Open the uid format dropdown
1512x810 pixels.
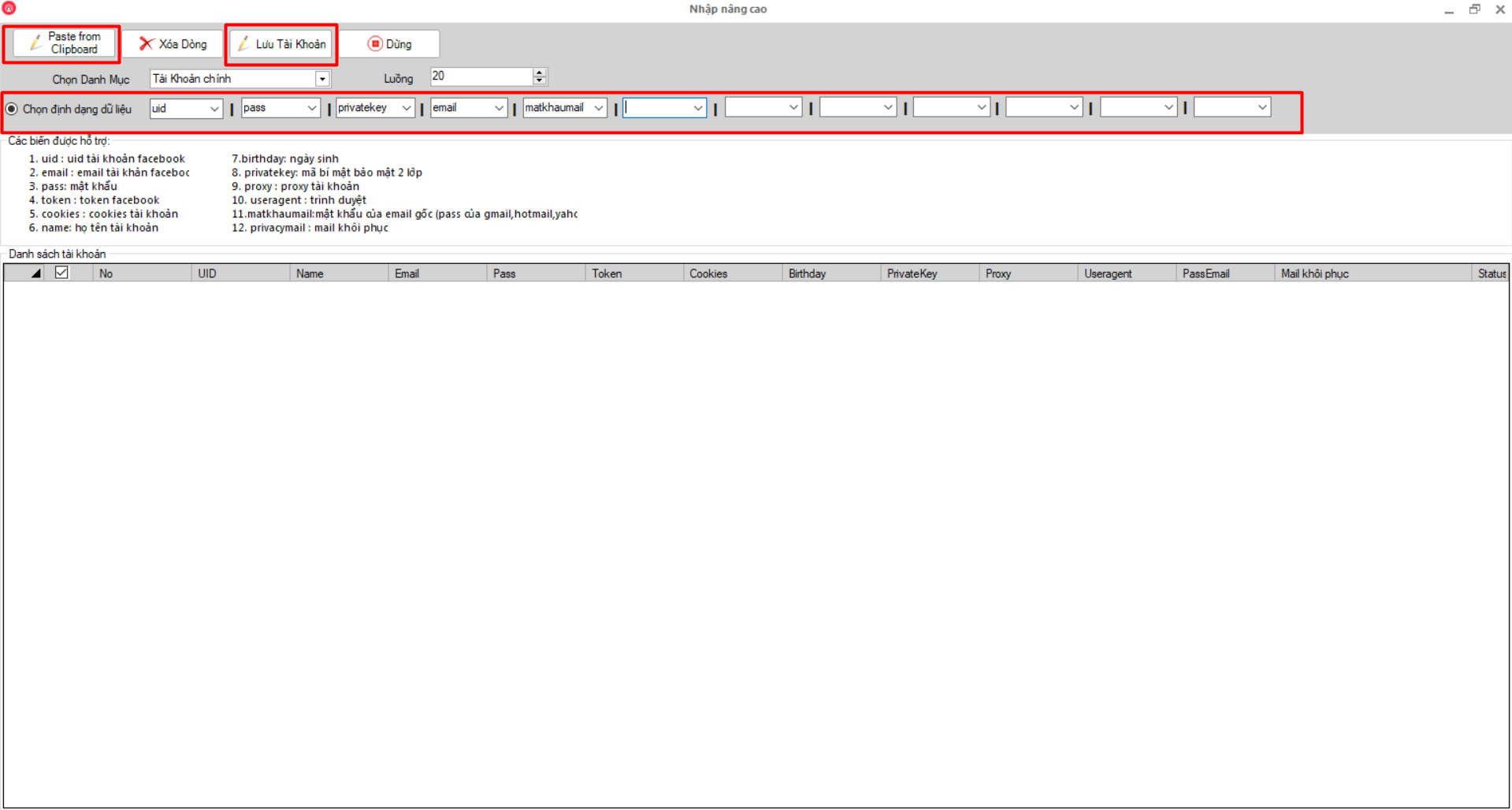214,108
